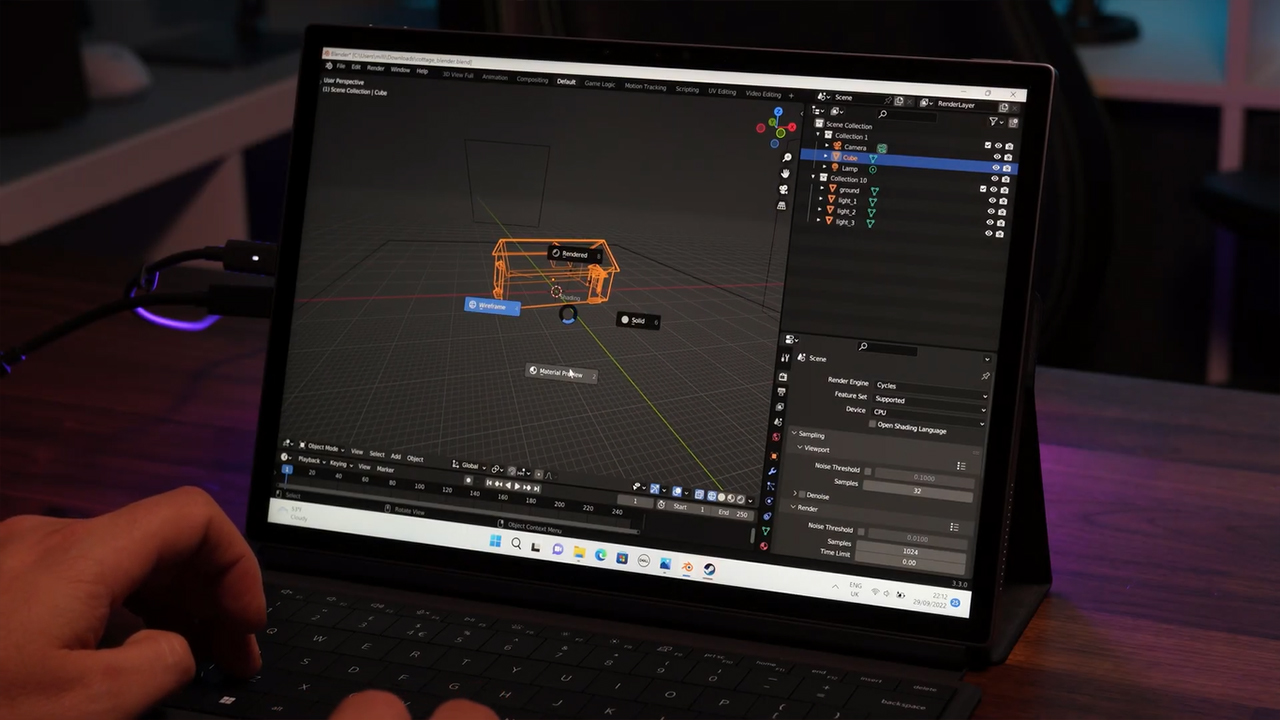Open the Material properties tab icon
This screenshot has width=1280, height=720.
tap(763, 546)
